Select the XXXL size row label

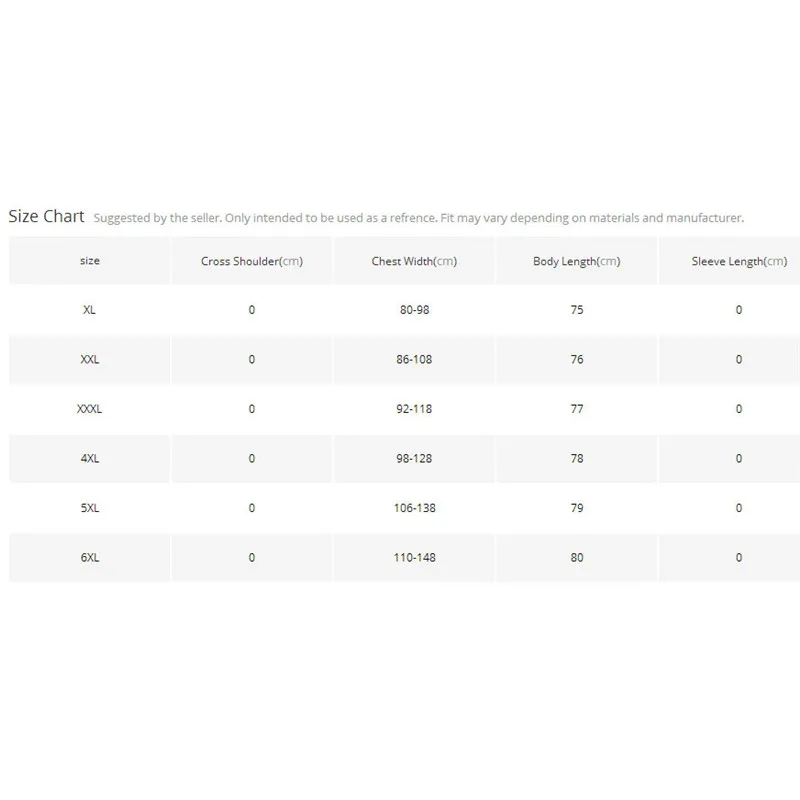point(89,409)
